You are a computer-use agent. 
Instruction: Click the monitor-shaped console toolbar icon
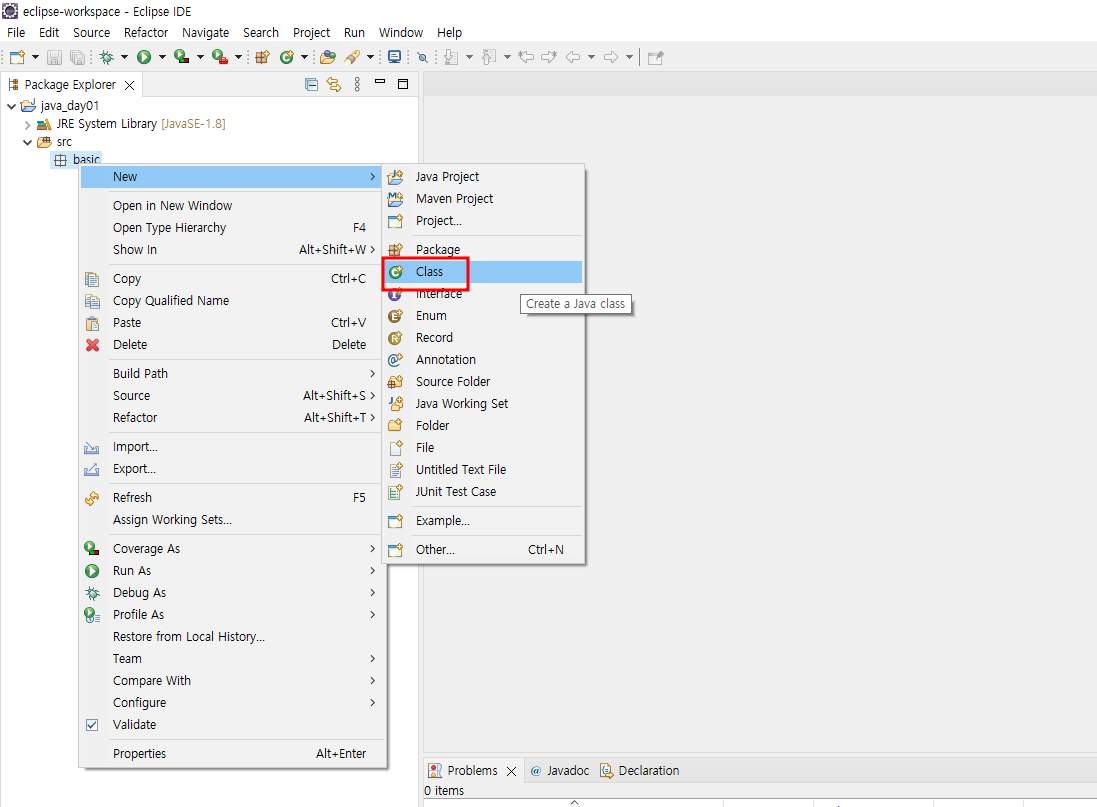click(x=395, y=57)
